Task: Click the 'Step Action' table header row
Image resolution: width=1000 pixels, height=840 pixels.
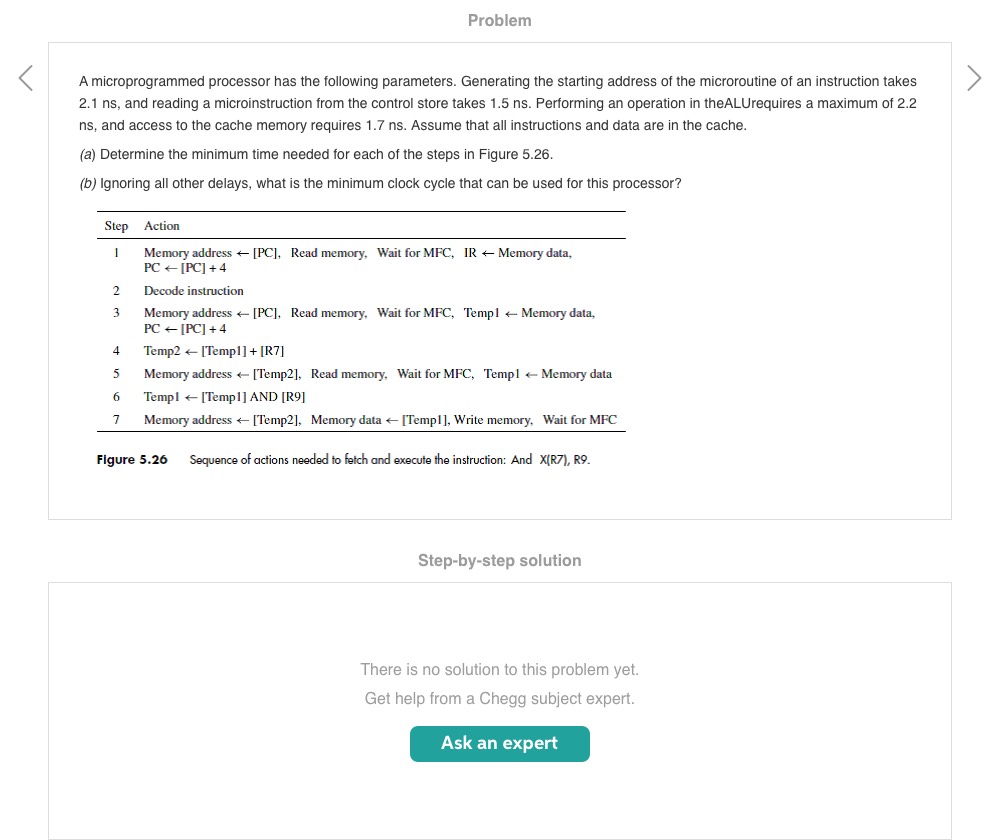Action: [142, 226]
